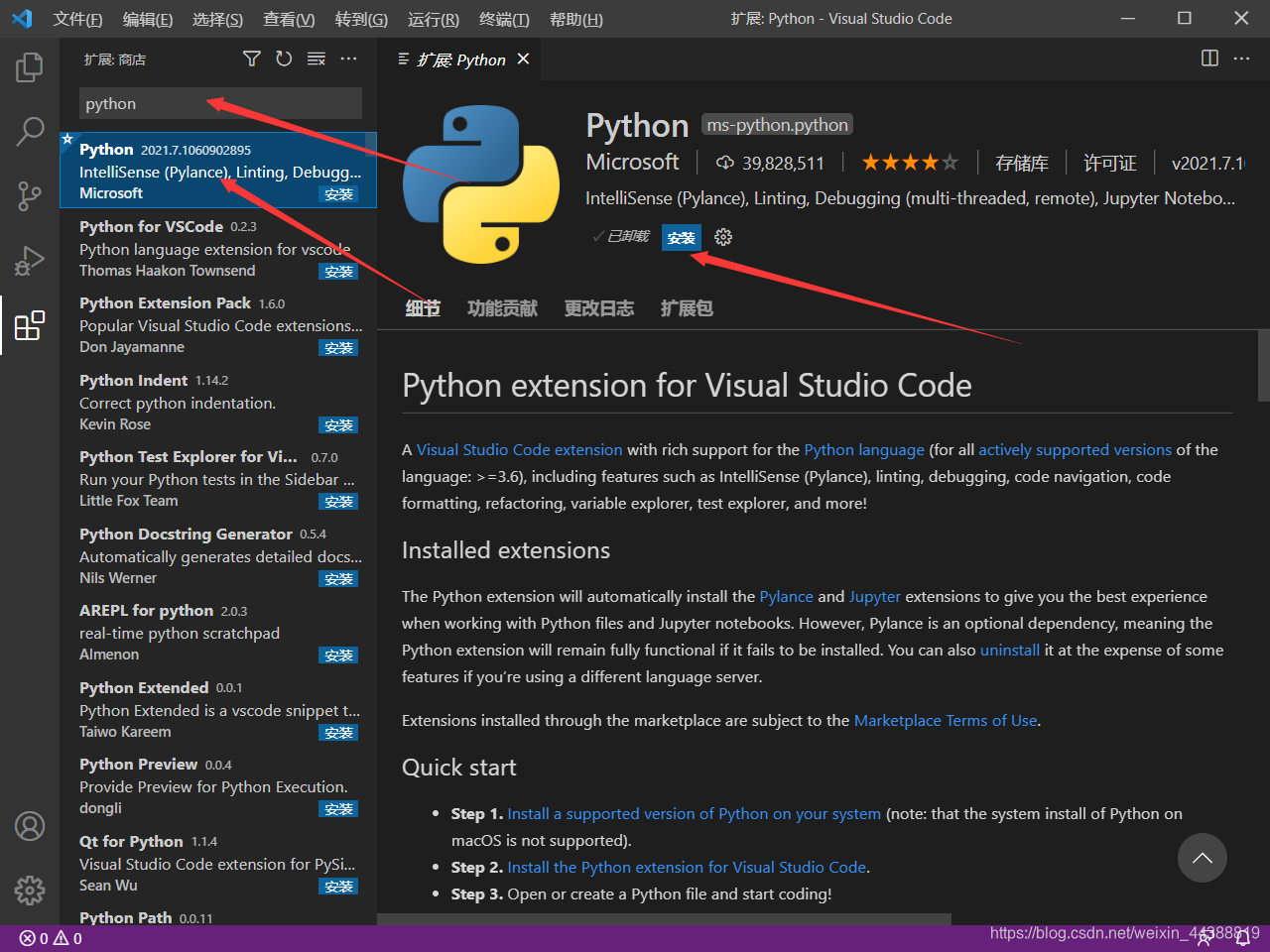1270x952 pixels.
Task: Select the Extensions view icon
Action: pos(30,324)
